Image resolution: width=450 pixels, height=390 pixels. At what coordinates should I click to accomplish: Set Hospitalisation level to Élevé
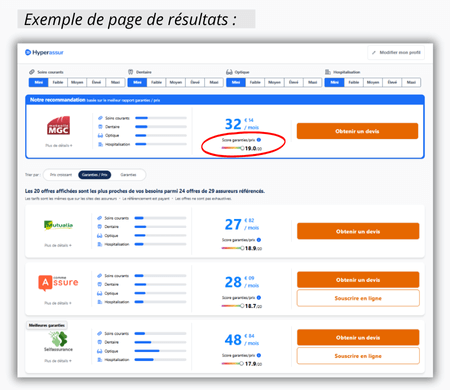(x=392, y=82)
